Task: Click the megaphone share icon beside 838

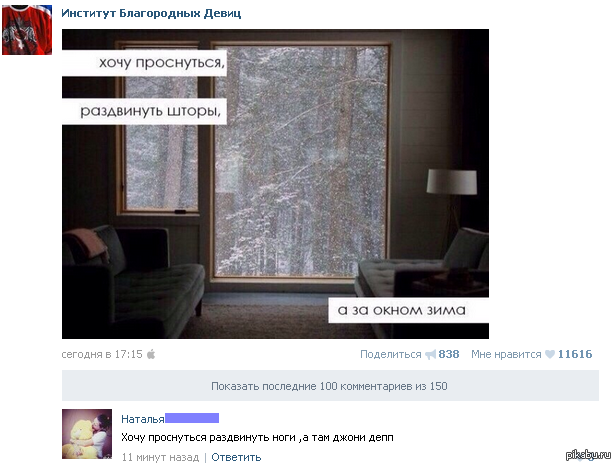Action: click(431, 355)
